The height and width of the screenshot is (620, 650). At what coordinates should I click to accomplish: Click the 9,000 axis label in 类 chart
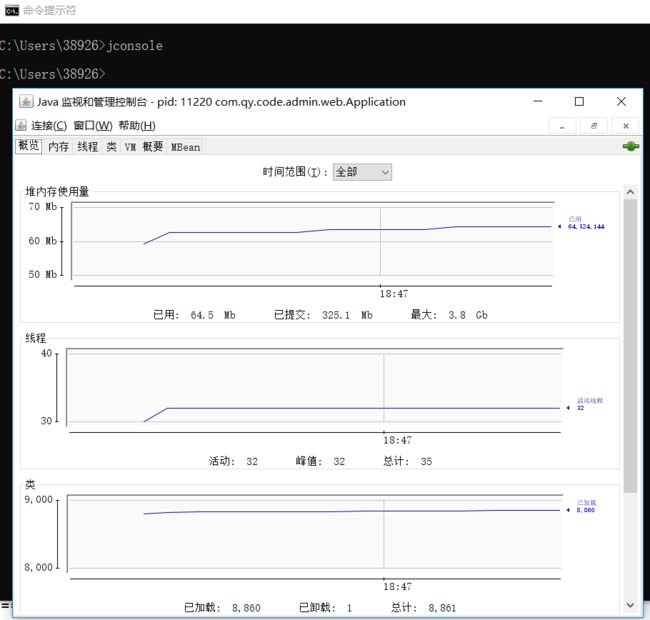[39, 499]
